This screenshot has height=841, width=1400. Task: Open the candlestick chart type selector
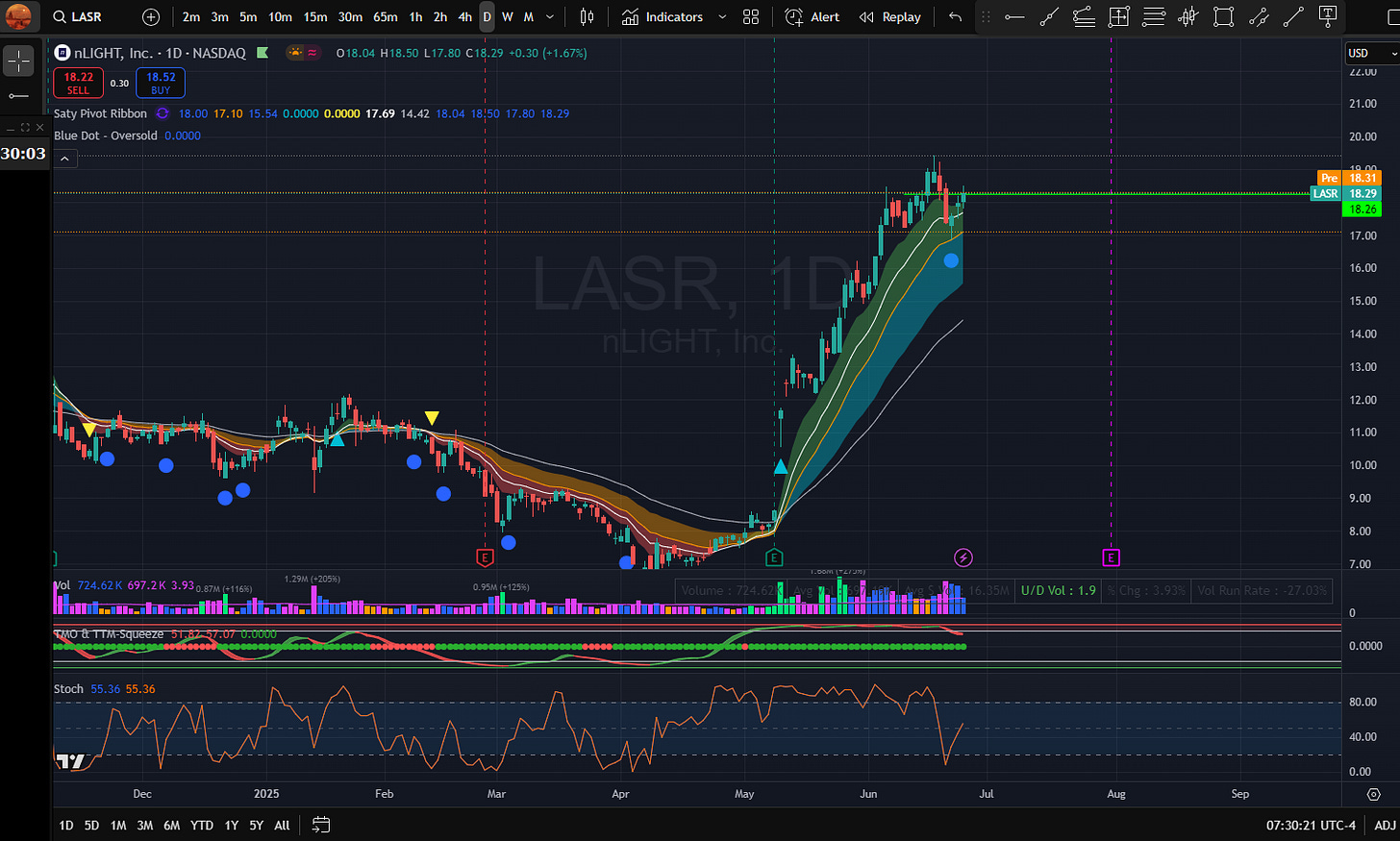587,17
